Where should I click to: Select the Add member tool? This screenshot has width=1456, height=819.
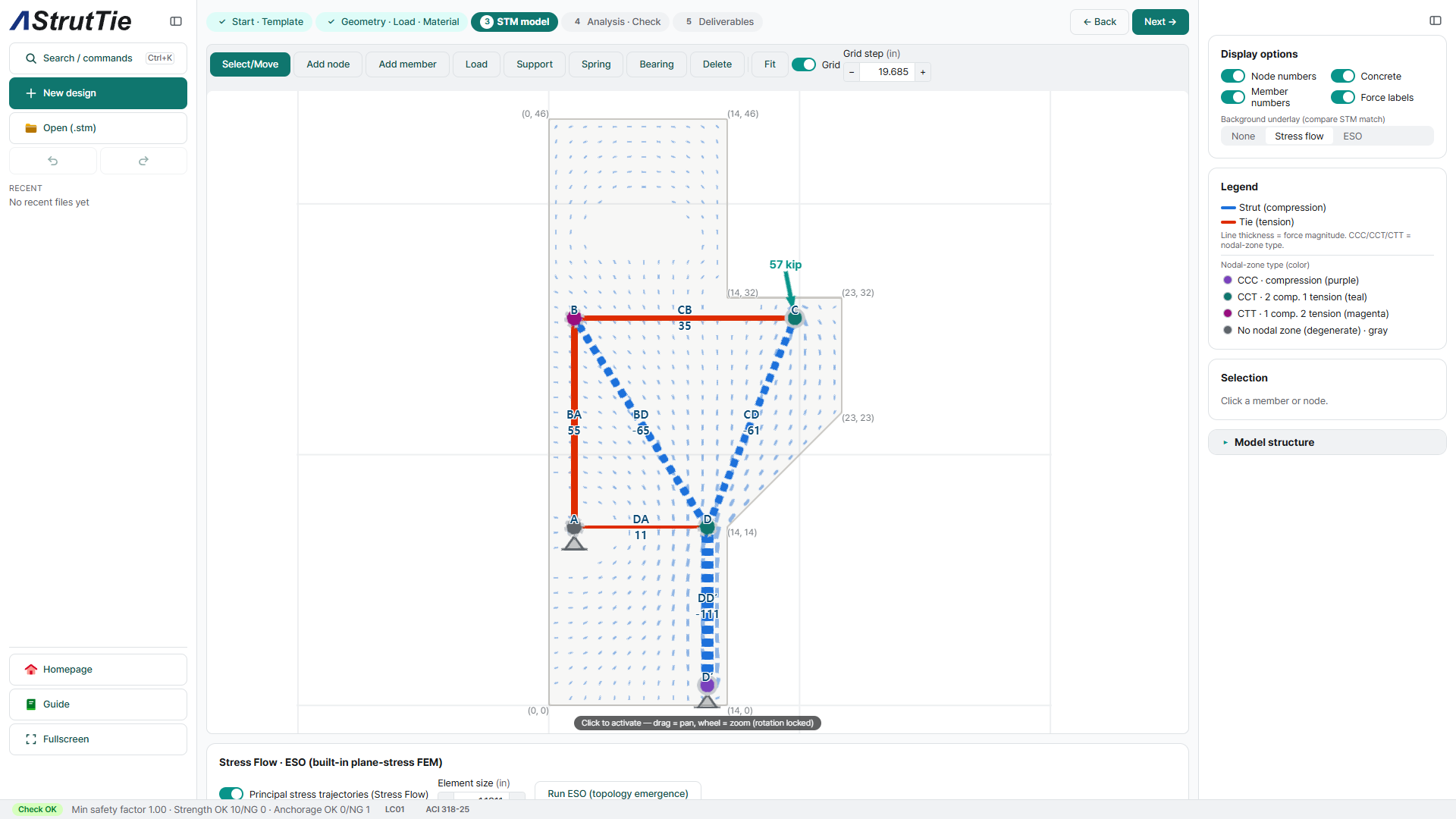pyautogui.click(x=407, y=64)
